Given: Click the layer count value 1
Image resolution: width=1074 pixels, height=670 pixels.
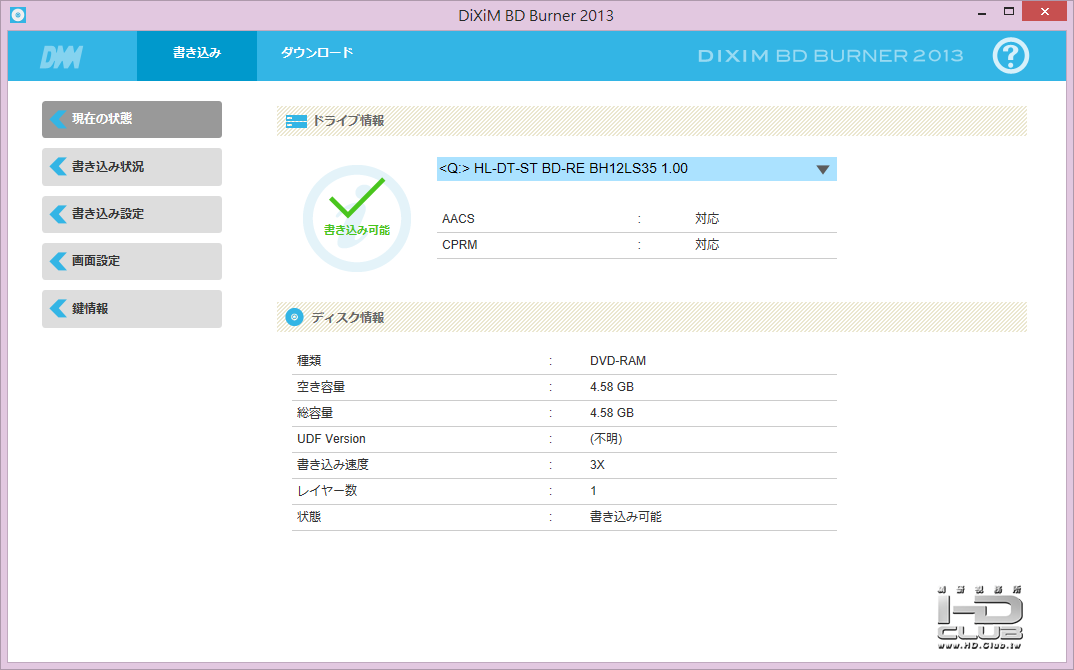Looking at the screenshot, I should point(593,491).
